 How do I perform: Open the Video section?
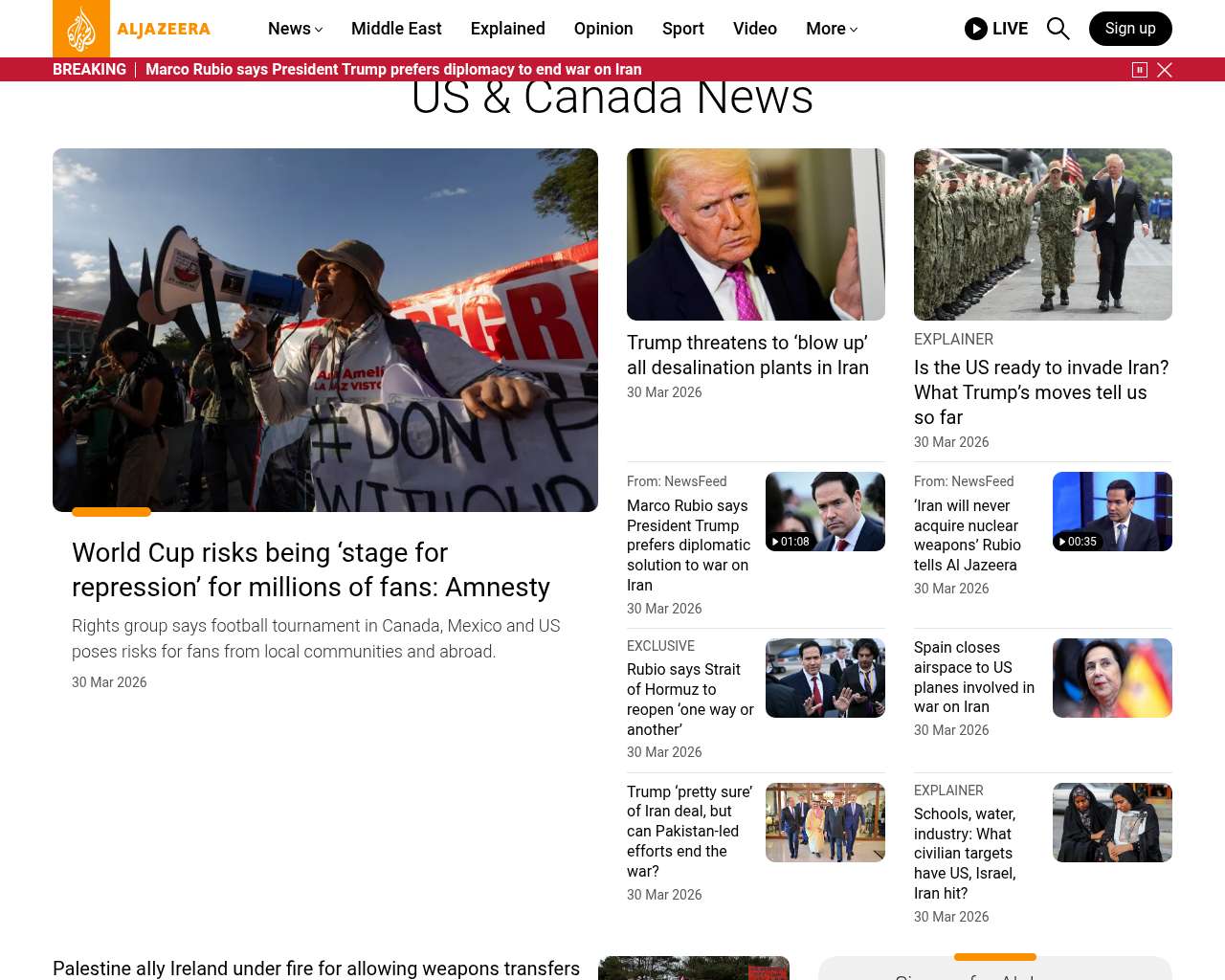(755, 29)
